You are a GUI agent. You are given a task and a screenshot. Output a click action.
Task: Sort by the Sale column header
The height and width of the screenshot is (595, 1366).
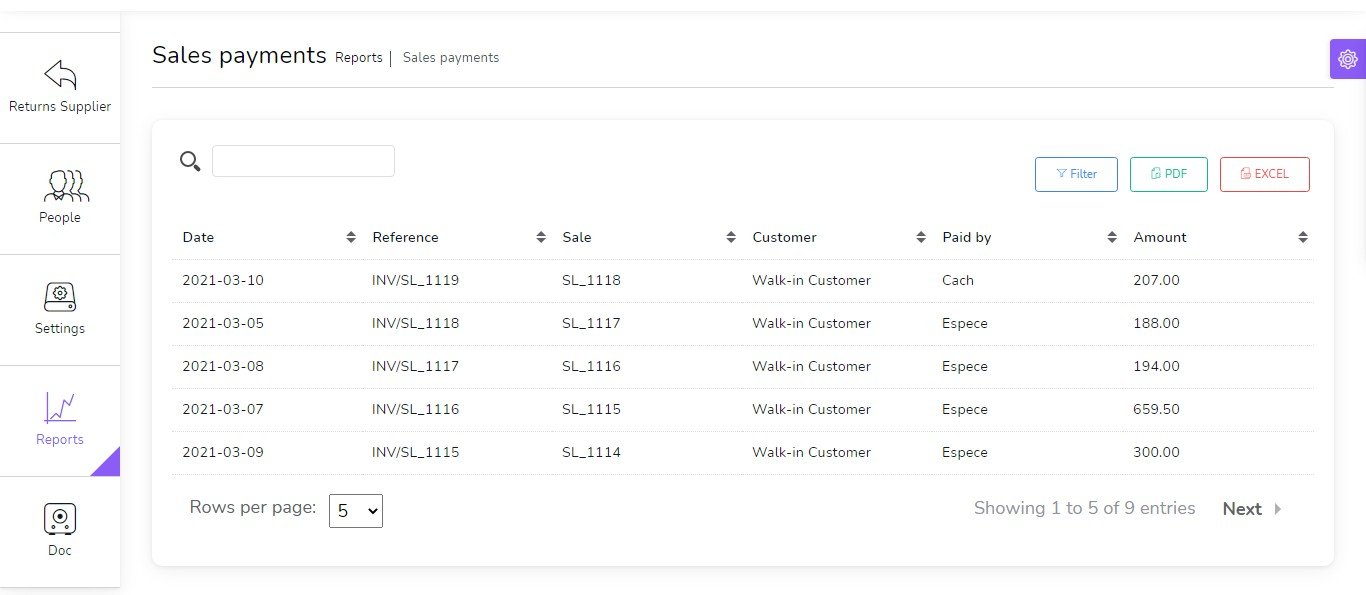(577, 237)
